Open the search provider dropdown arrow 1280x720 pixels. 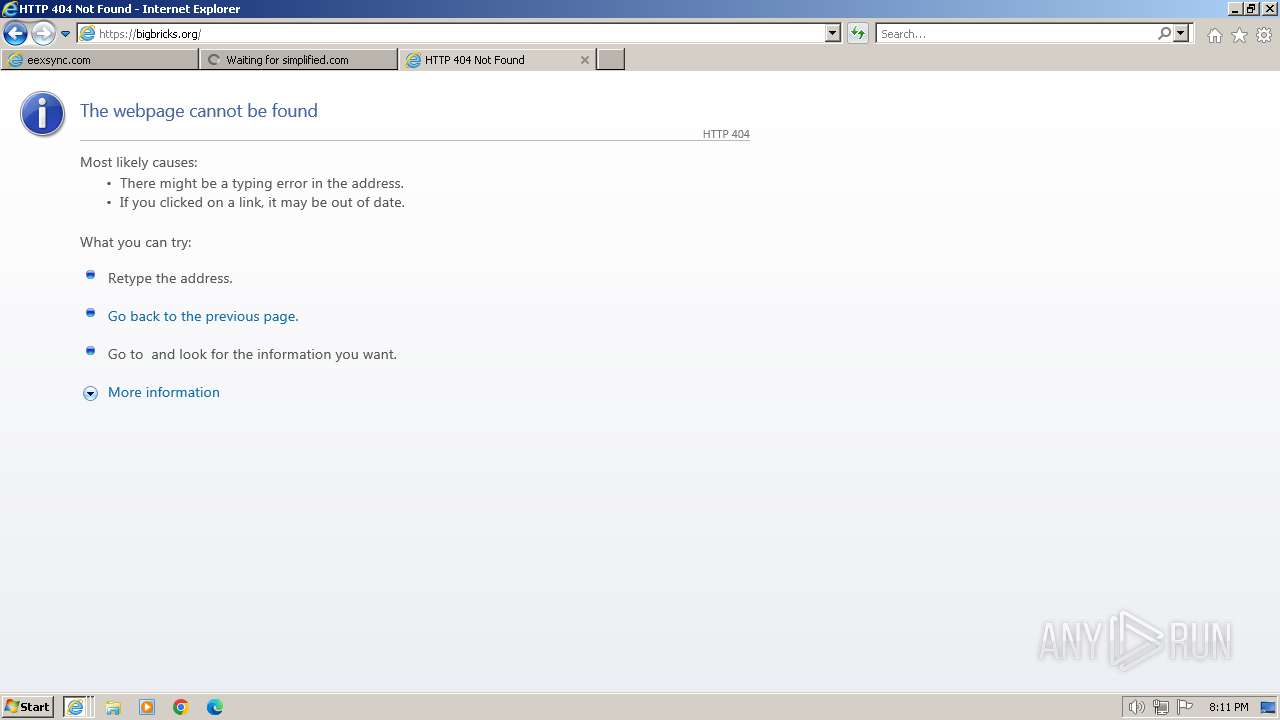pyautogui.click(x=1181, y=33)
